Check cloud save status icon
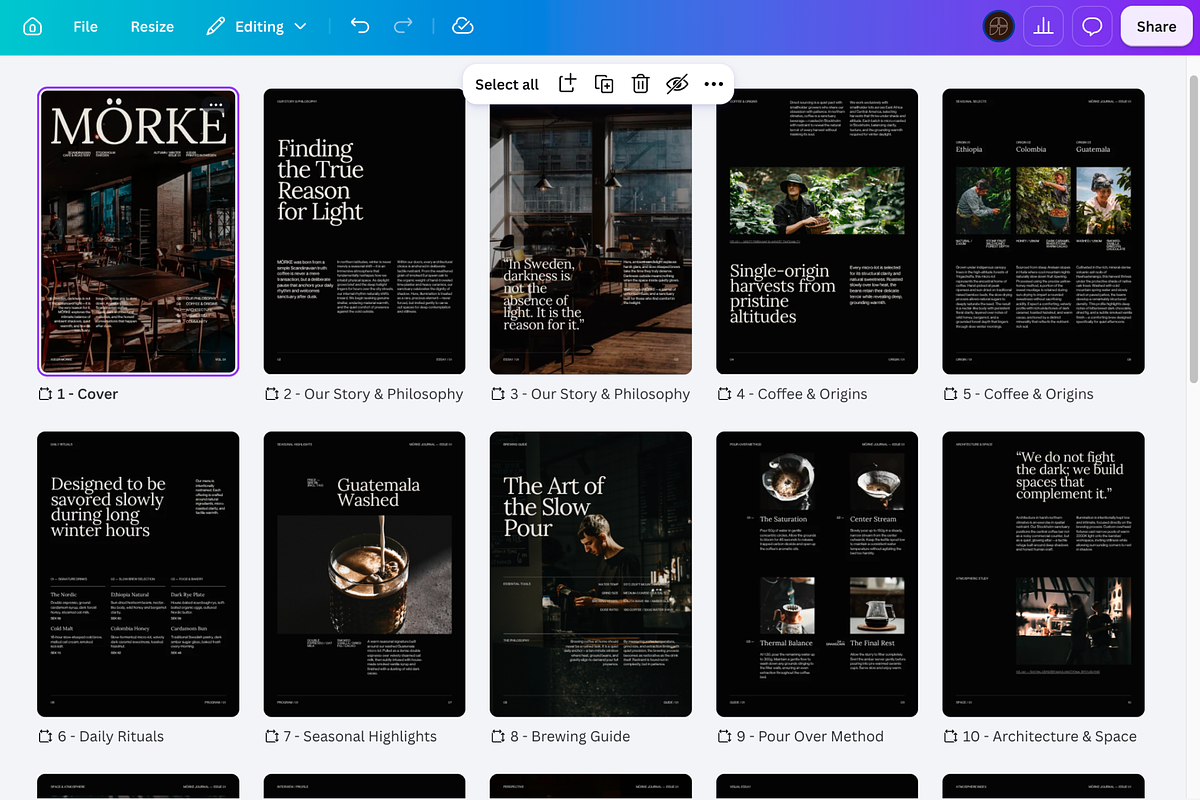The image size is (1200, 800). pyautogui.click(x=462, y=27)
